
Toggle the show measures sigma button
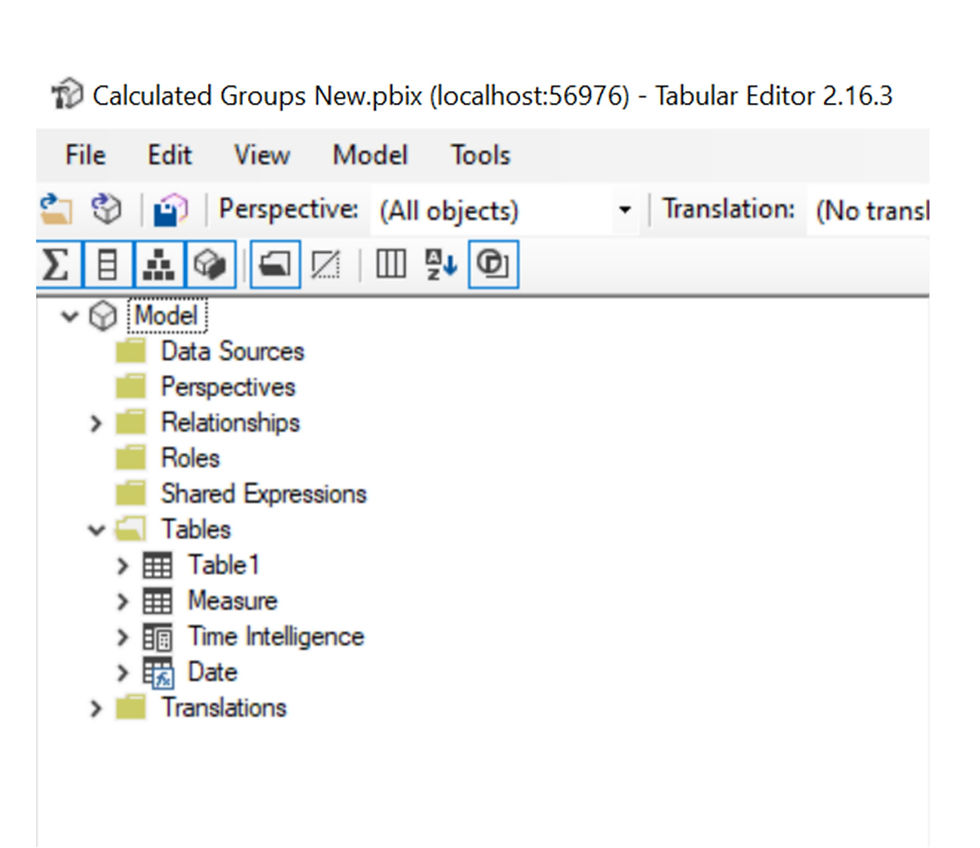click(x=56, y=264)
